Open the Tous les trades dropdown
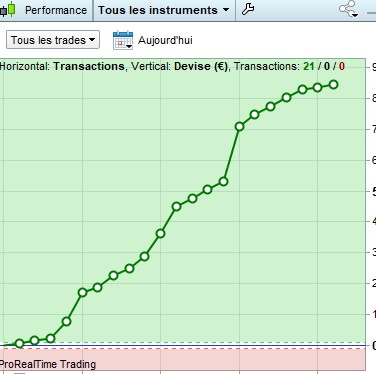The image size is (376, 374). coord(53,40)
